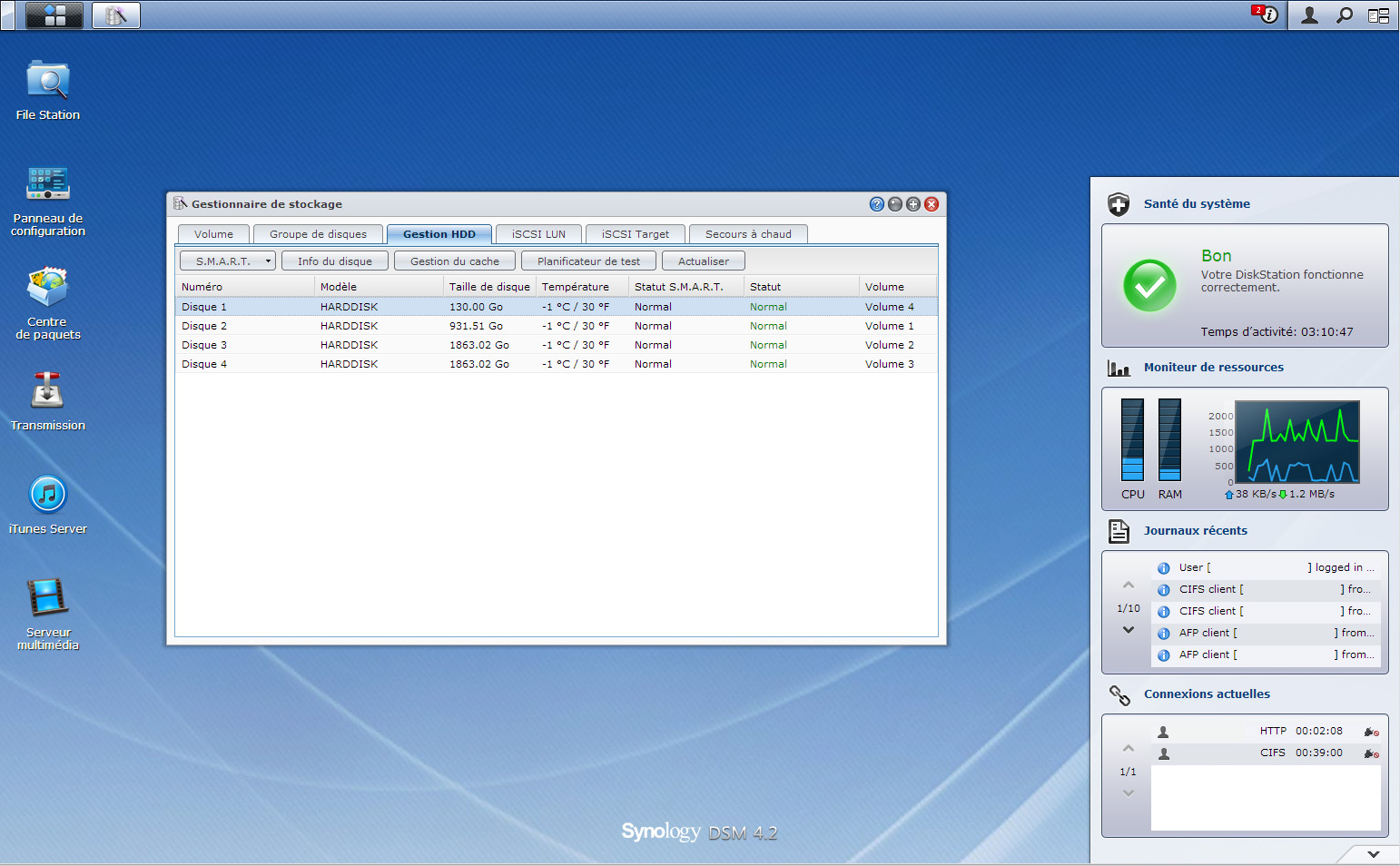Switch to the iSCSI LUN tab
The image size is (1400, 866).
[x=538, y=234]
